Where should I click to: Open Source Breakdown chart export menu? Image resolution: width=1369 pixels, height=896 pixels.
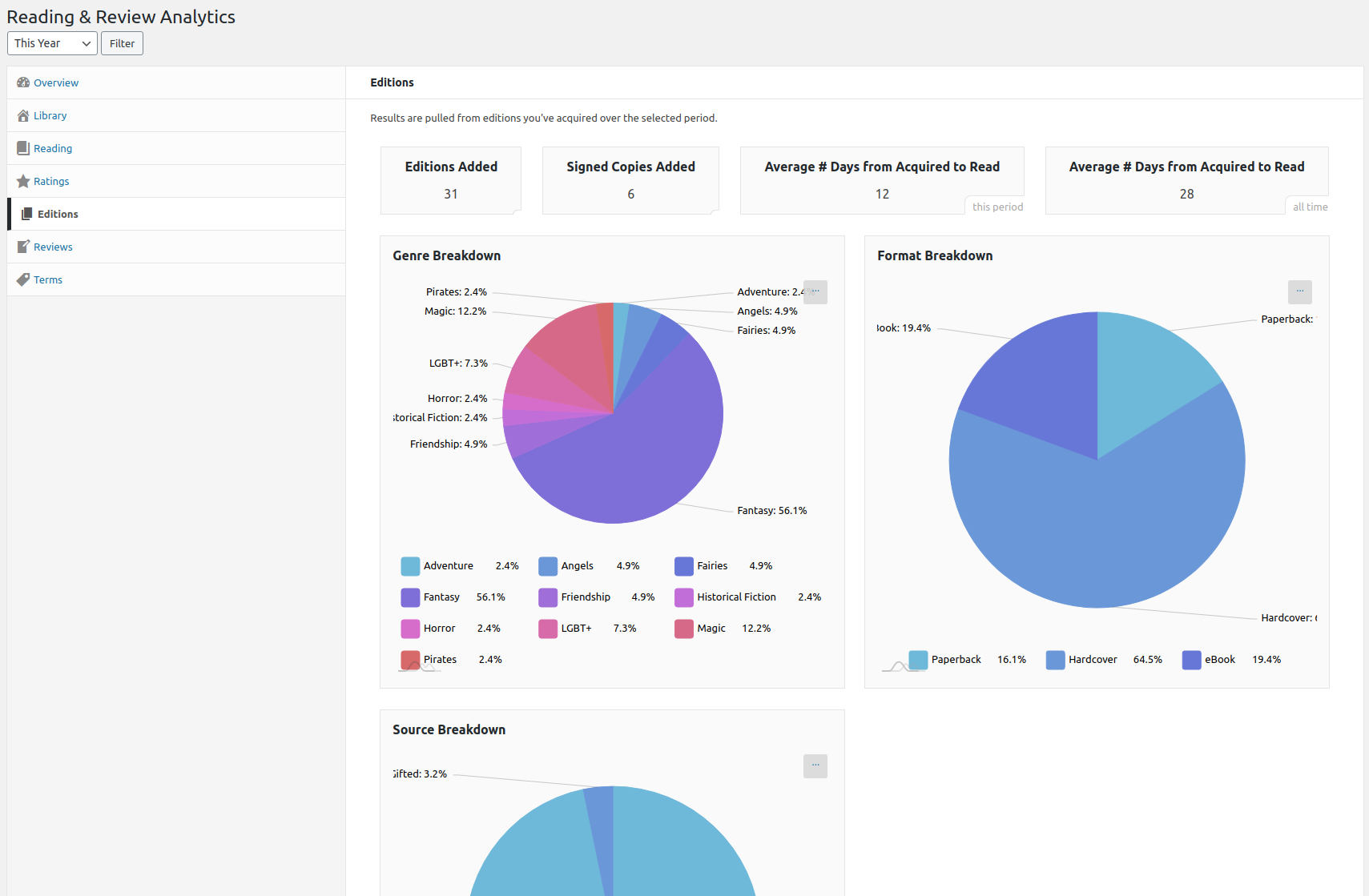pyautogui.click(x=815, y=766)
